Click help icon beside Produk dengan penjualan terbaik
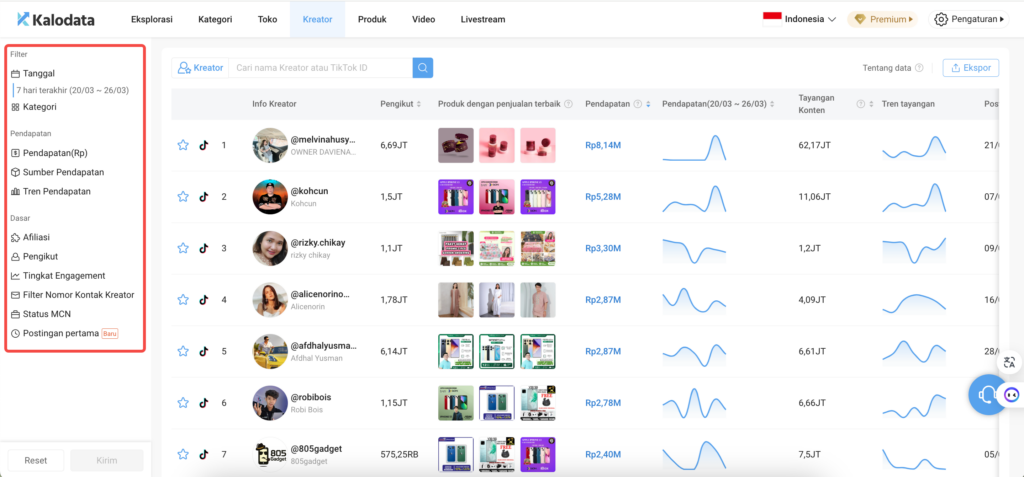 [568, 104]
